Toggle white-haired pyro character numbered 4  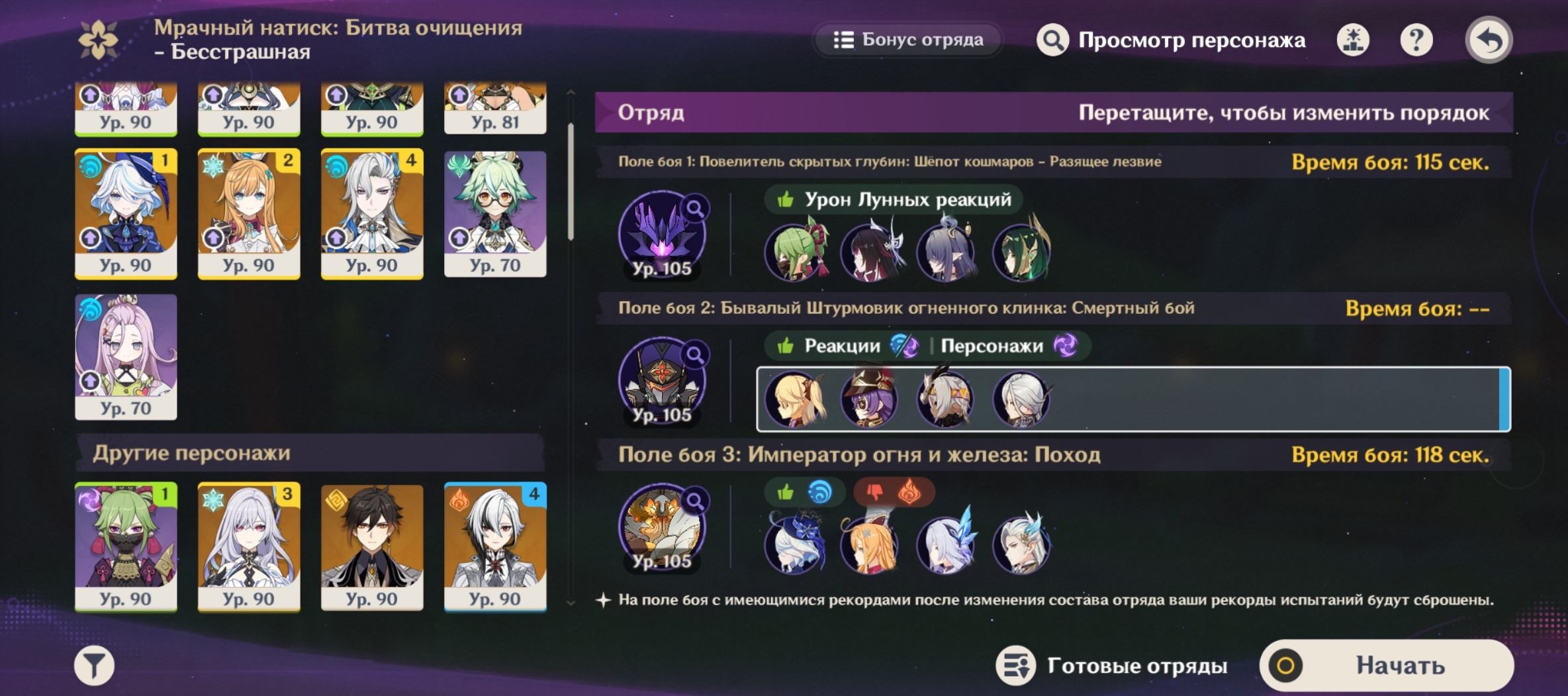click(495, 547)
